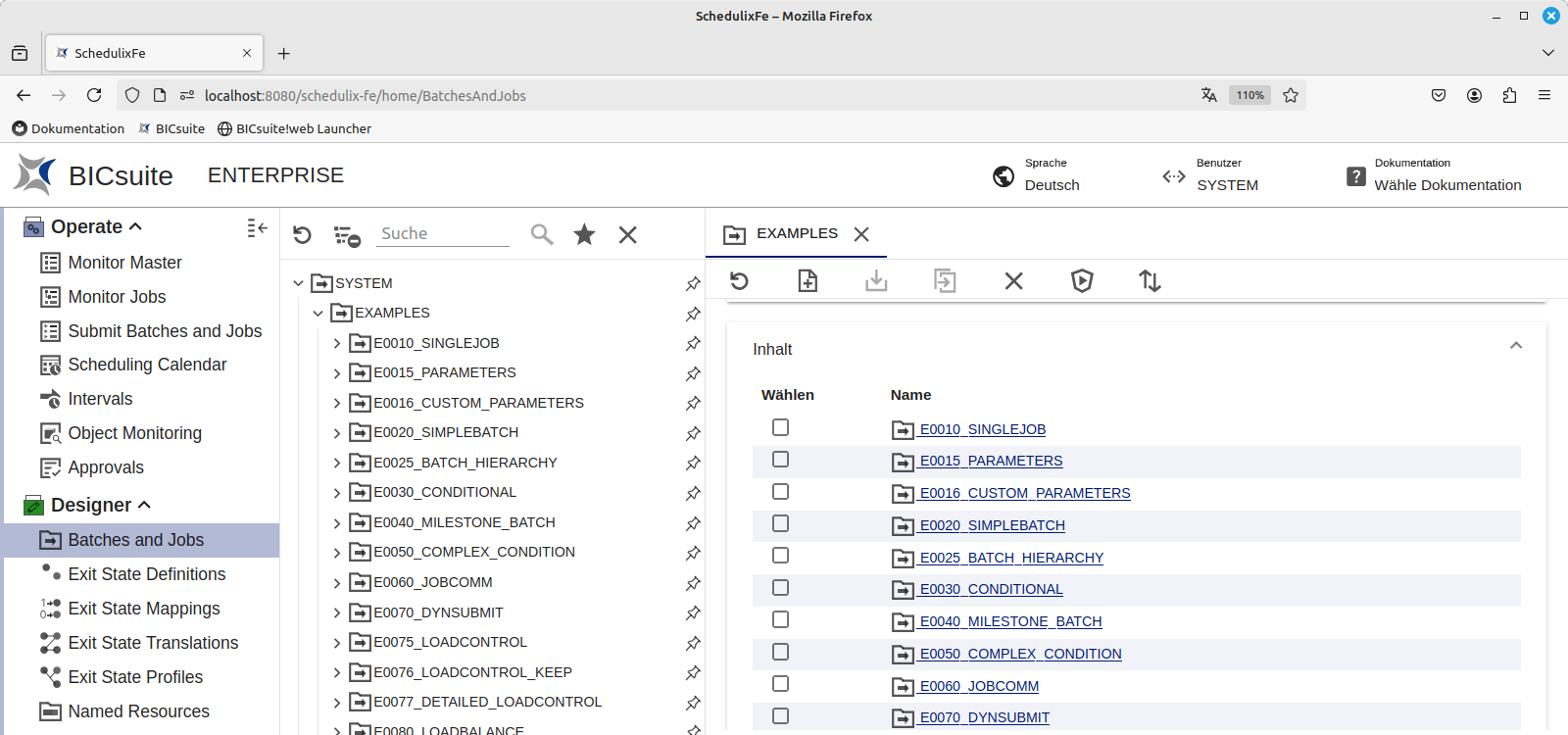
Task: Collapse the Designer menu group
Action: coord(145,505)
